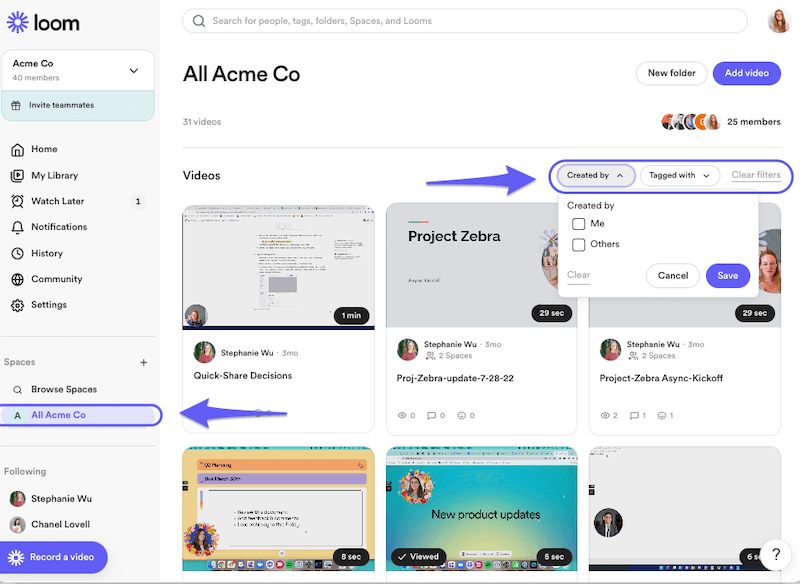Select Browse Spaces in sidebar
800x584 pixels.
point(64,389)
